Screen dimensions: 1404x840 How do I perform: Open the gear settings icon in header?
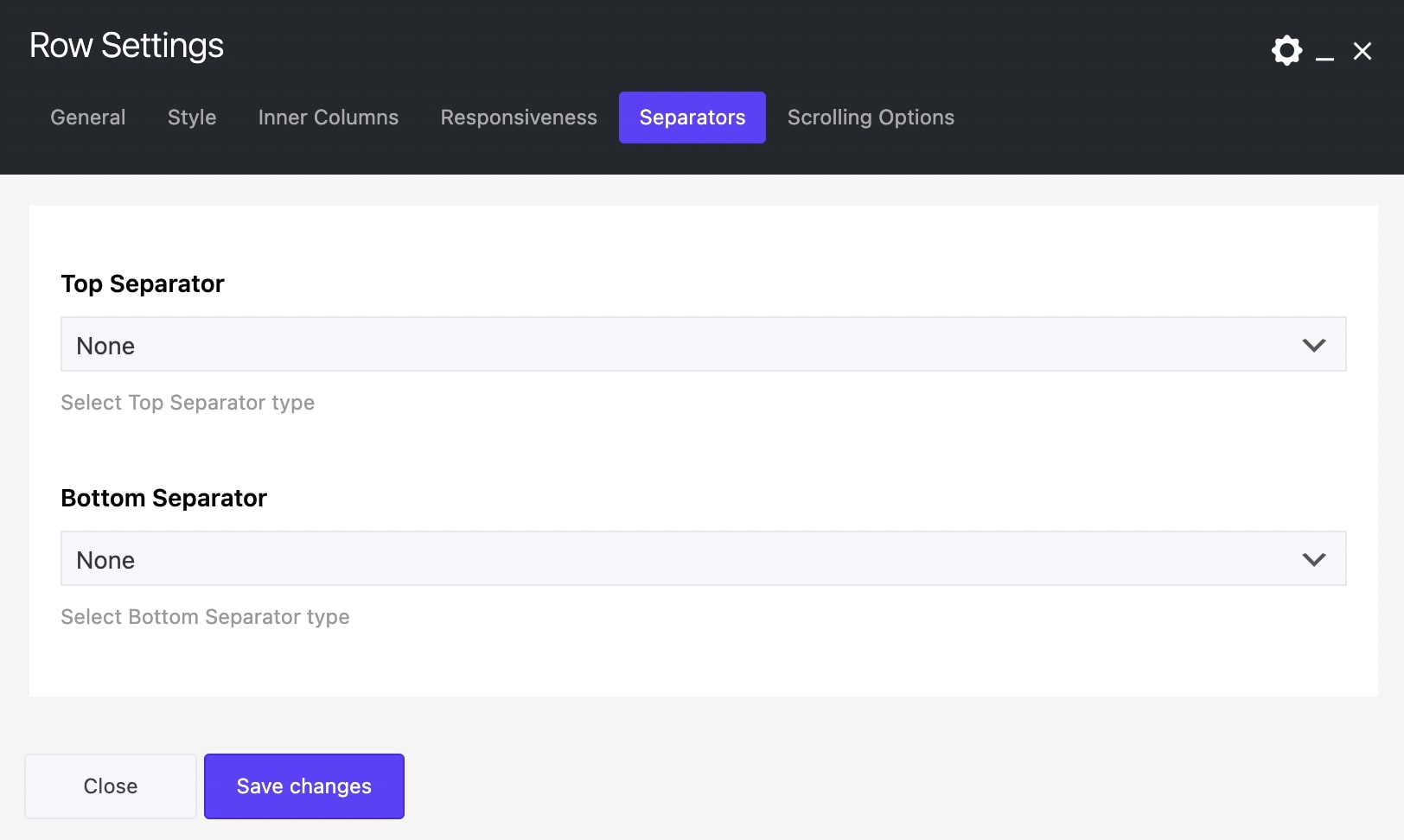(1286, 51)
